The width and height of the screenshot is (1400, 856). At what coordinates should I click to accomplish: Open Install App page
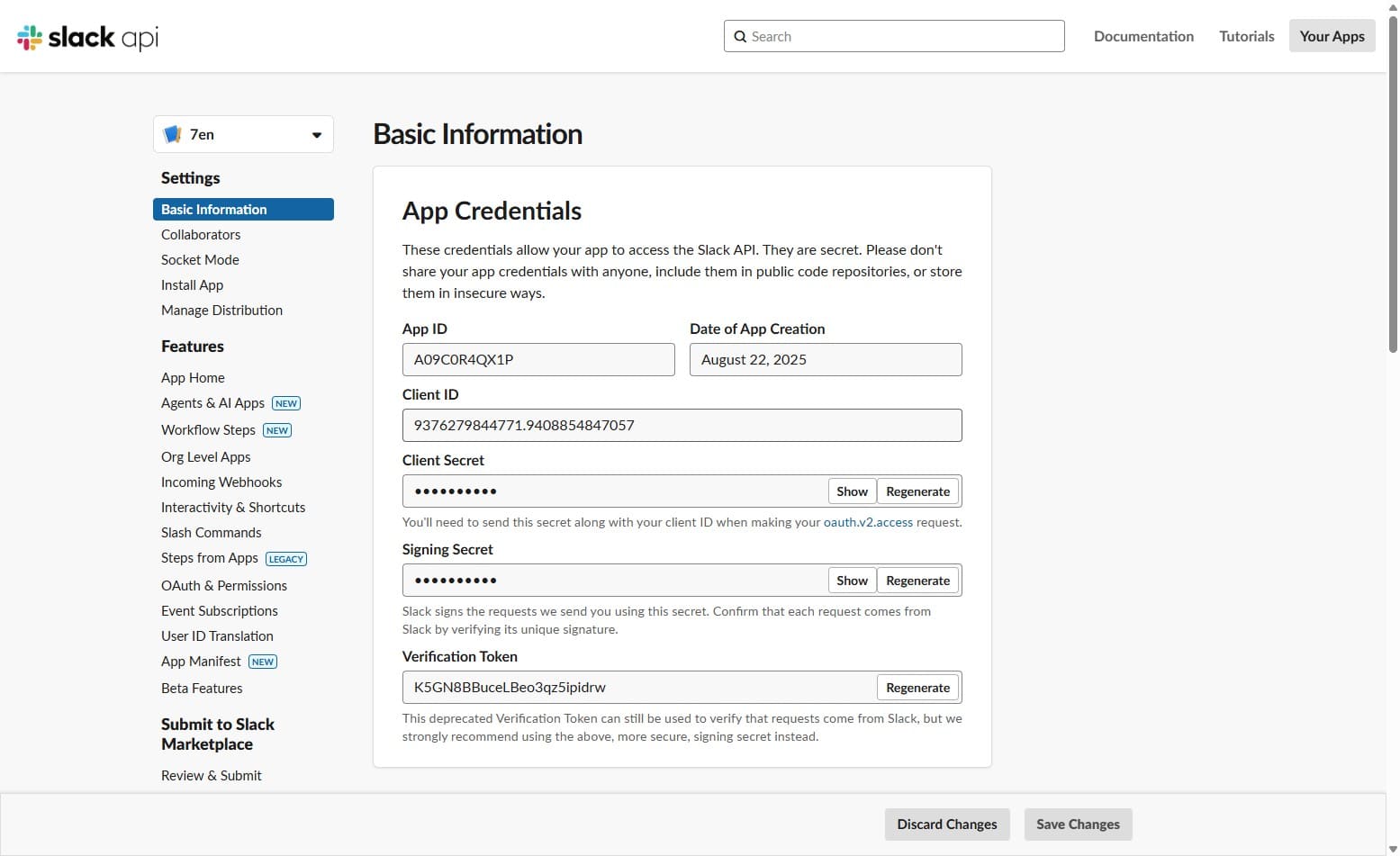click(x=192, y=284)
